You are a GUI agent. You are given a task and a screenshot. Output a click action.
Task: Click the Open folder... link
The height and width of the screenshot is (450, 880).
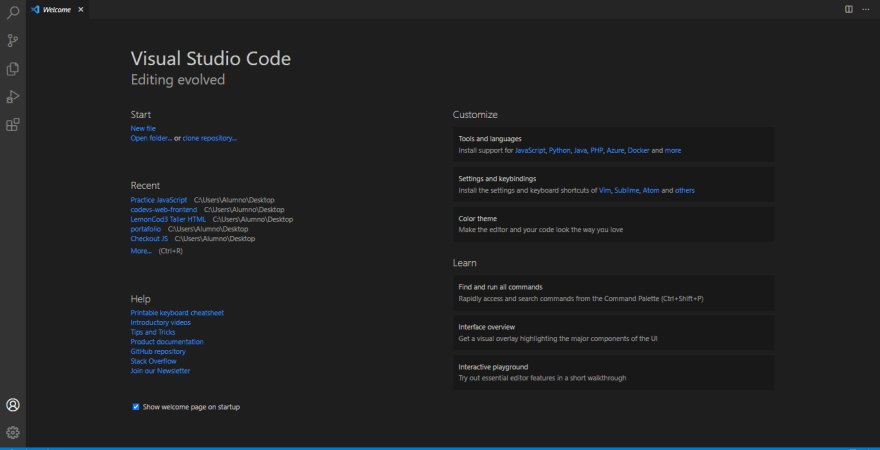(x=151, y=138)
